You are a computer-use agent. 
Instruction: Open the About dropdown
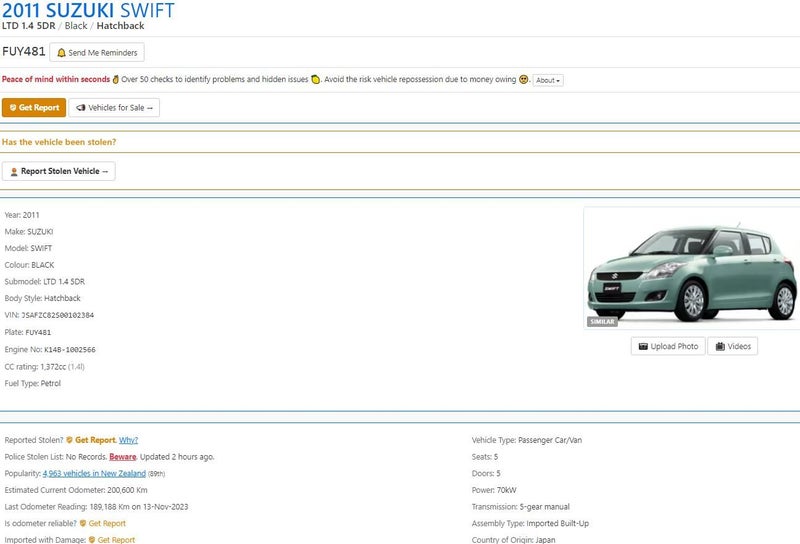coord(548,80)
